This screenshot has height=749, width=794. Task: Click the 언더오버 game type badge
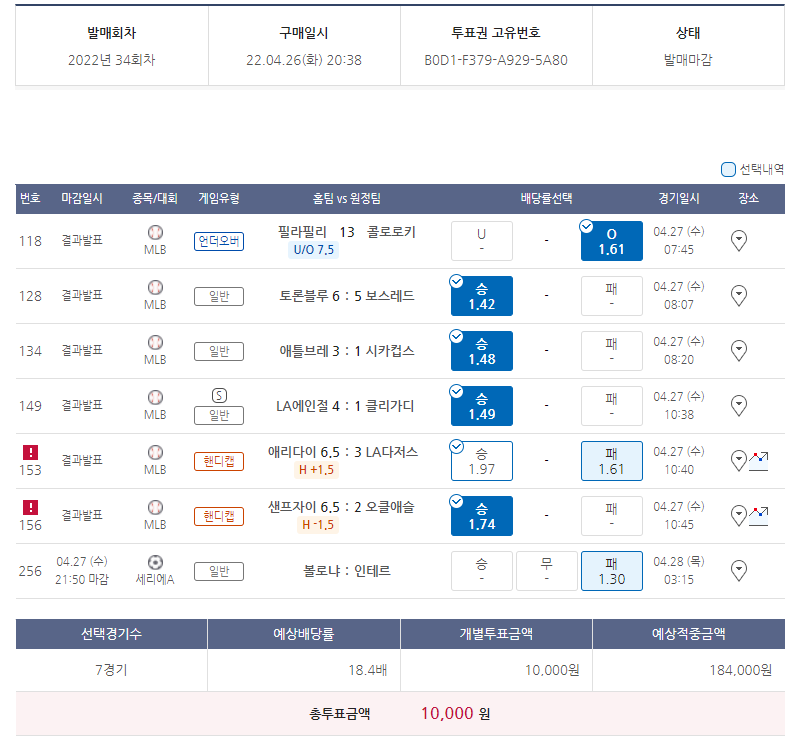[x=219, y=241]
